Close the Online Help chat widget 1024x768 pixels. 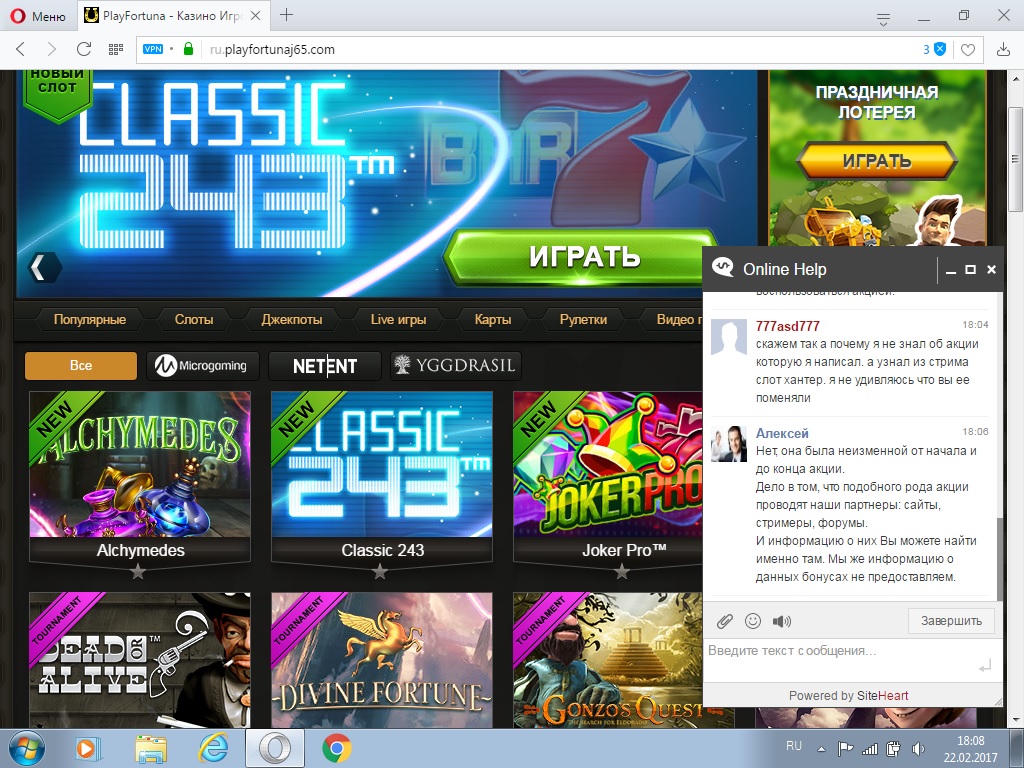click(x=991, y=269)
